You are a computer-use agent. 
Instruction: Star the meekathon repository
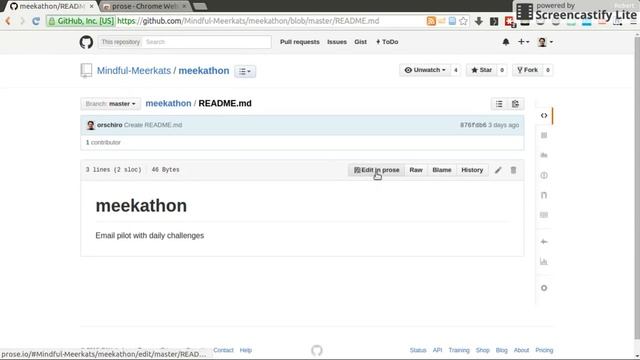(x=482, y=70)
